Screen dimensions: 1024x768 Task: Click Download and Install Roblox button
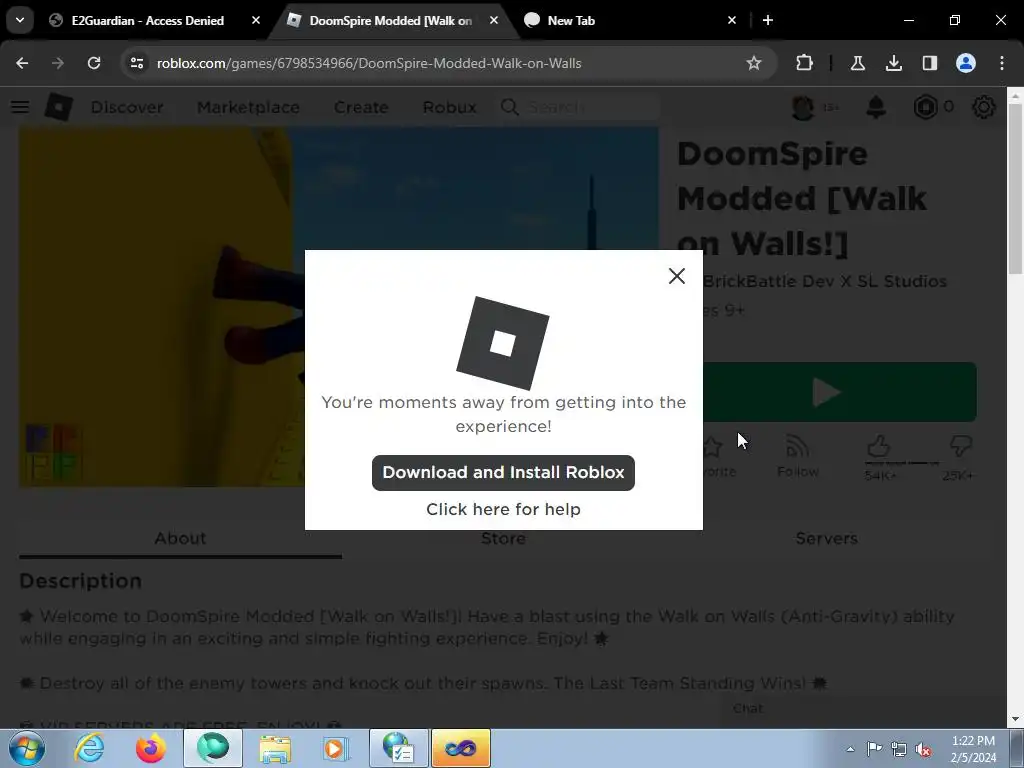pos(503,473)
